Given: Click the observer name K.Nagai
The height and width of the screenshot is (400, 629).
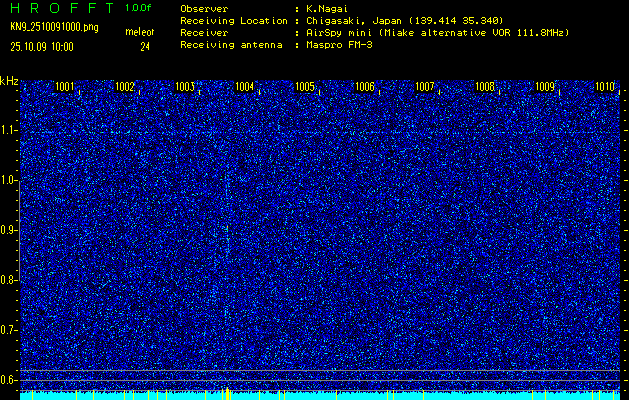Looking at the screenshot, I should [x=327, y=8].
